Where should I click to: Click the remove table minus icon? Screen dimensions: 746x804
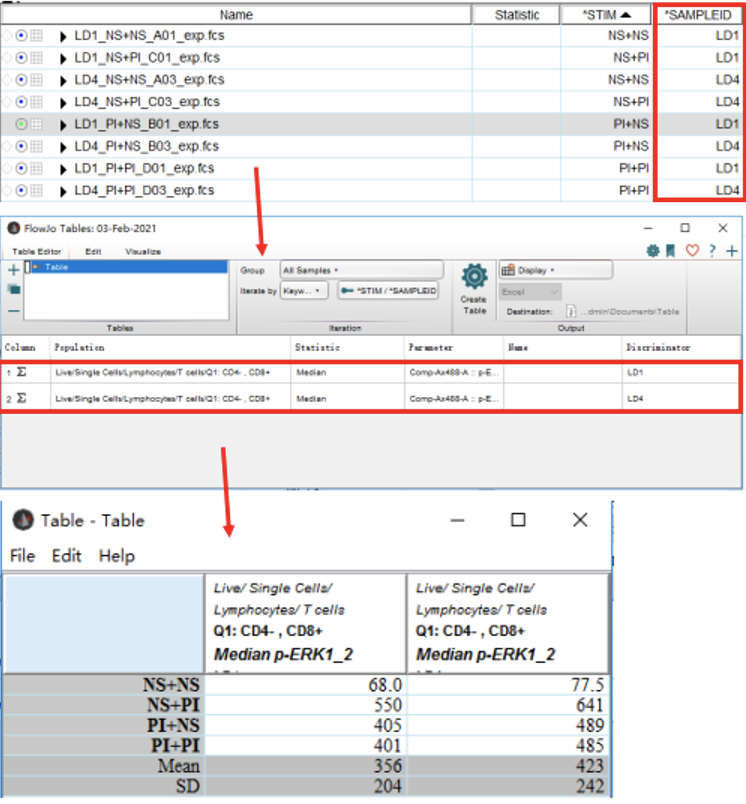13,311
